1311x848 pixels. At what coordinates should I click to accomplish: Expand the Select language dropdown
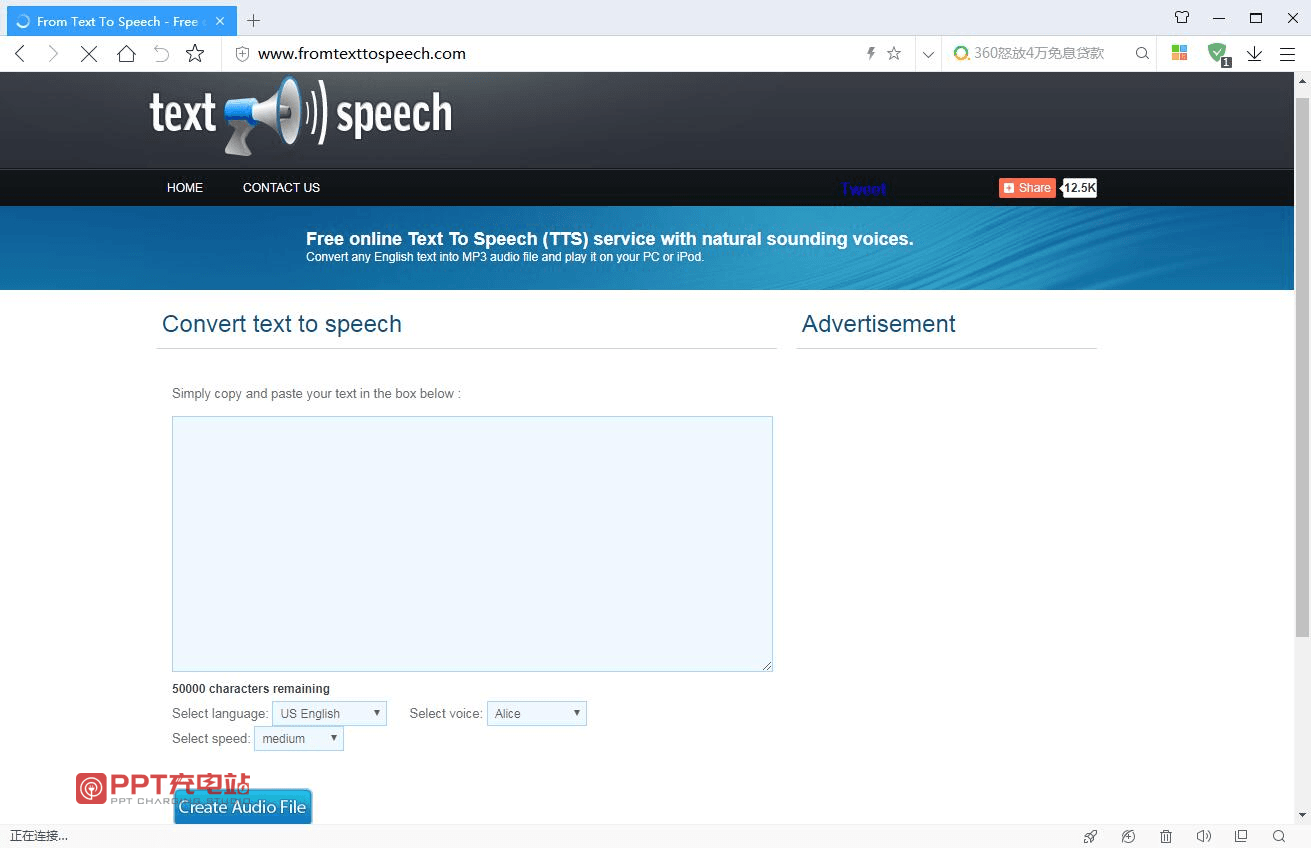[329, 713]
